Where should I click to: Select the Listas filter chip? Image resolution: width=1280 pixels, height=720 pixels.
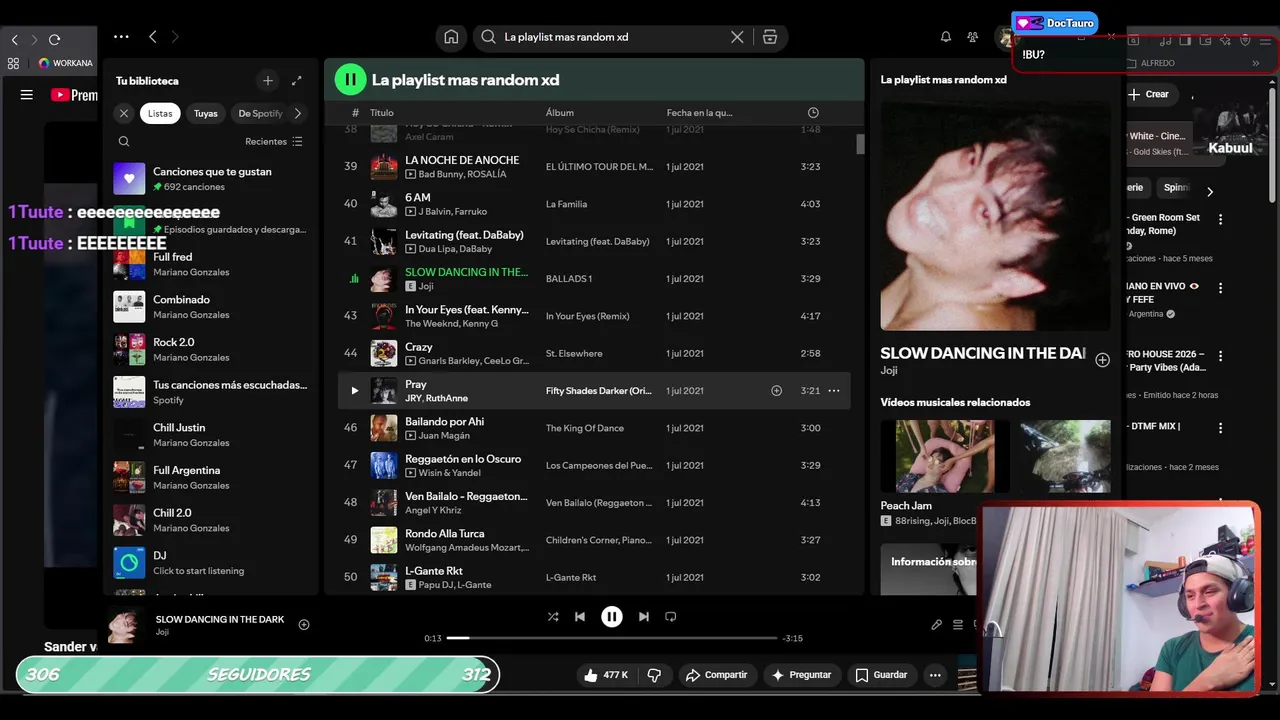160,113
